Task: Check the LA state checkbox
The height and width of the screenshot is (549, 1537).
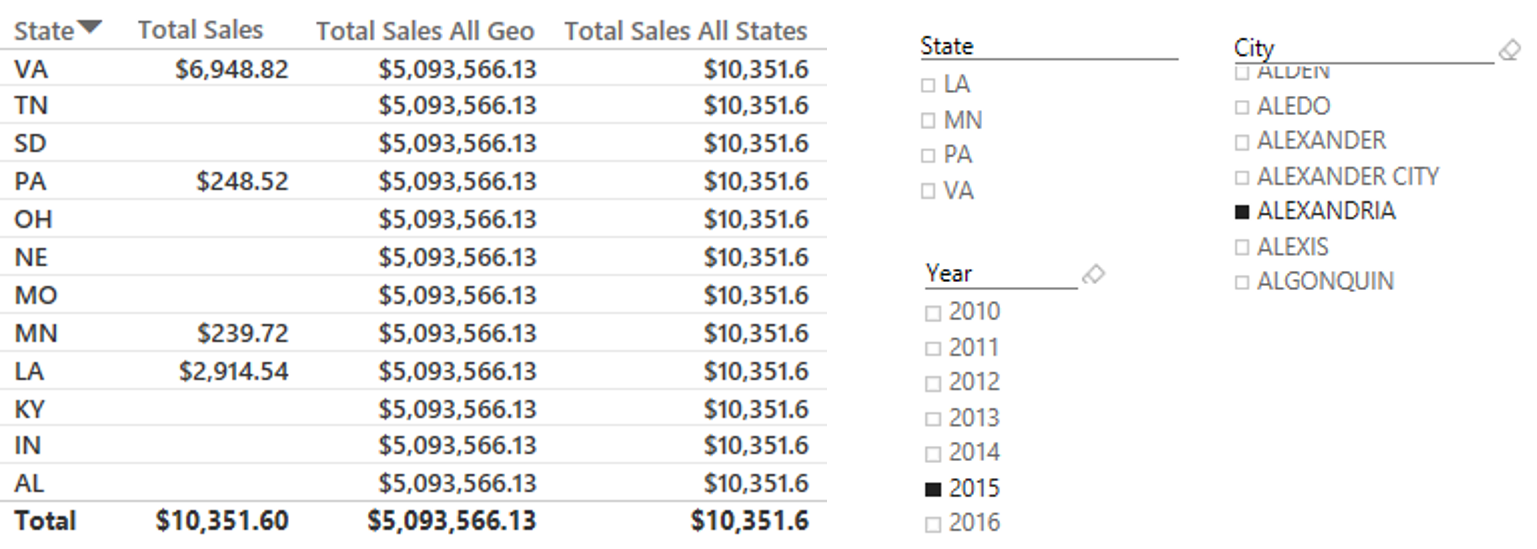Action: pyautogui.click(x=928, y=86)
